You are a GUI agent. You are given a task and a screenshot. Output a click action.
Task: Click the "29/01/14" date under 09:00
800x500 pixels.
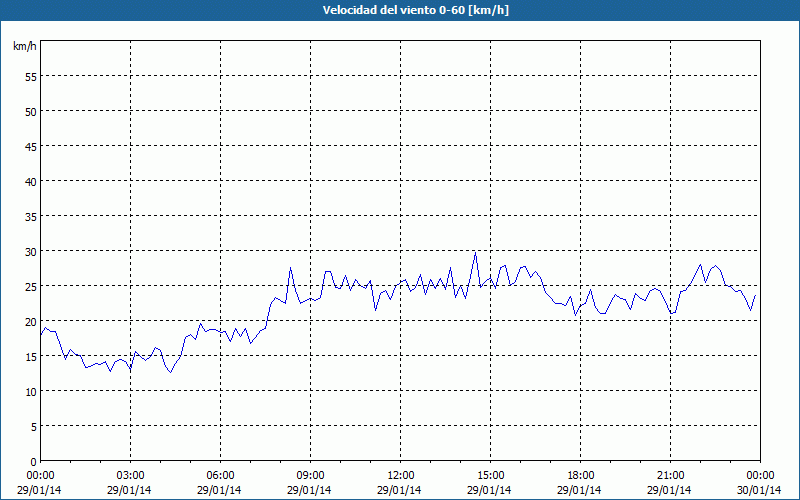pos(309,490)
